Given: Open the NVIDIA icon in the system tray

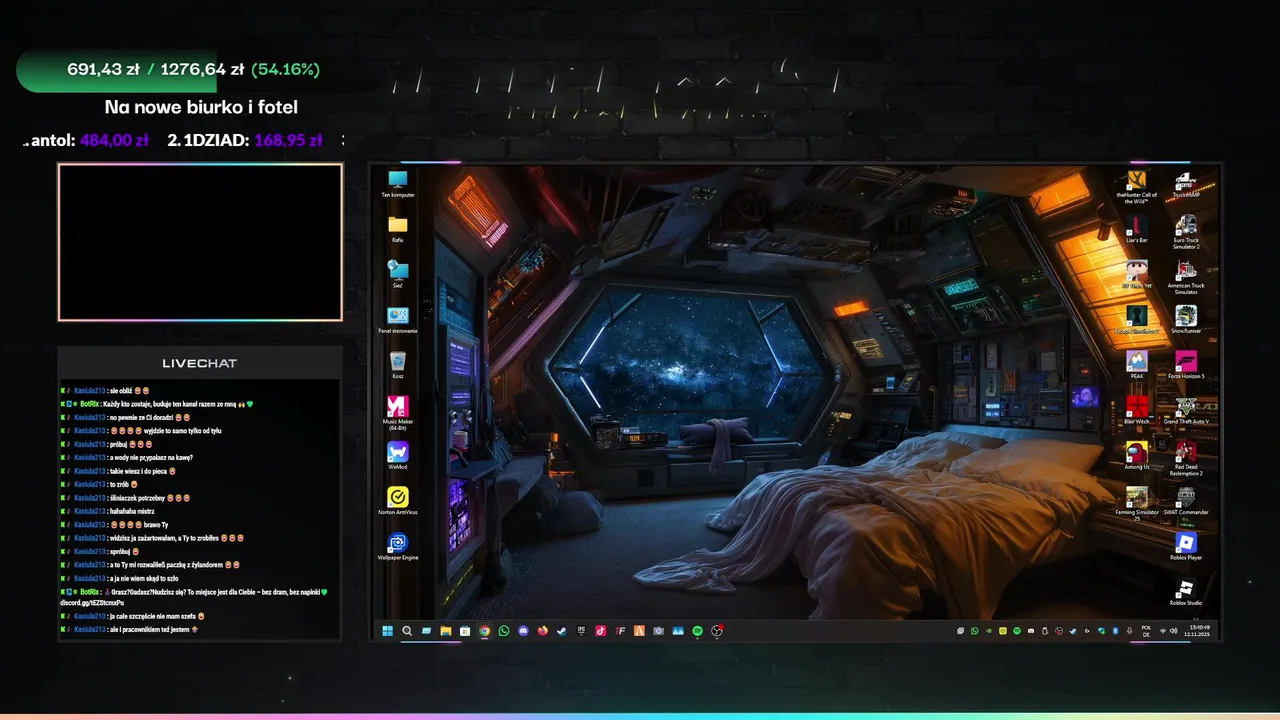Looking at the screenshot, I should 989,631.
